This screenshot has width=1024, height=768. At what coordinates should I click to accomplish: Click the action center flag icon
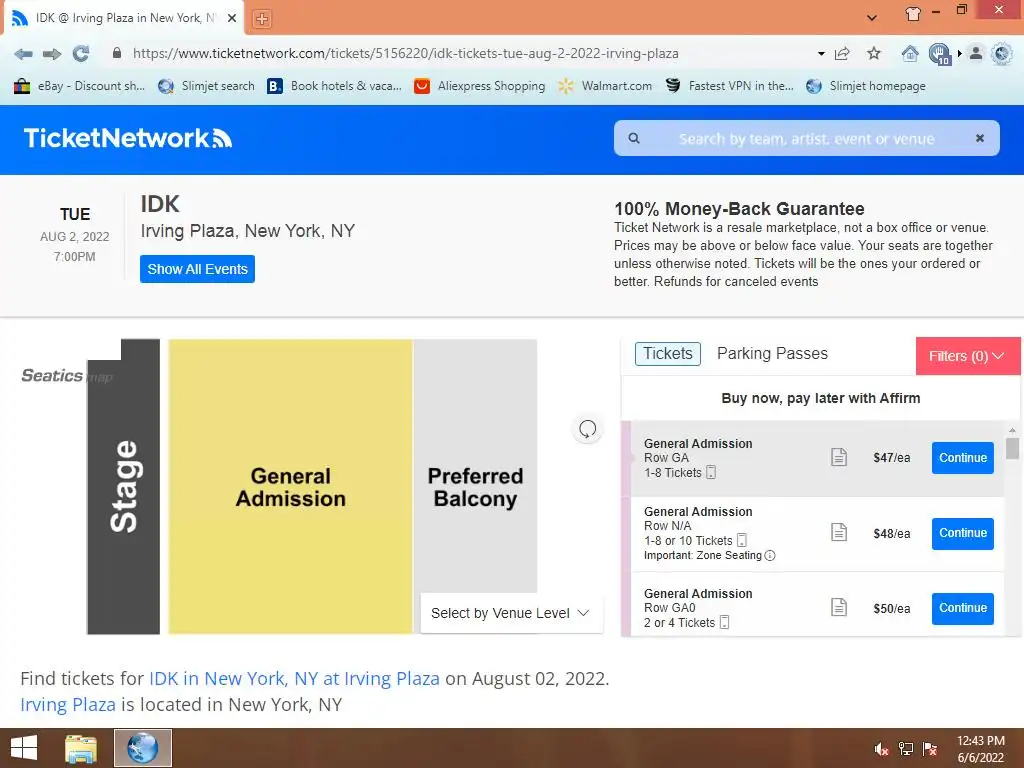point(930,749)
